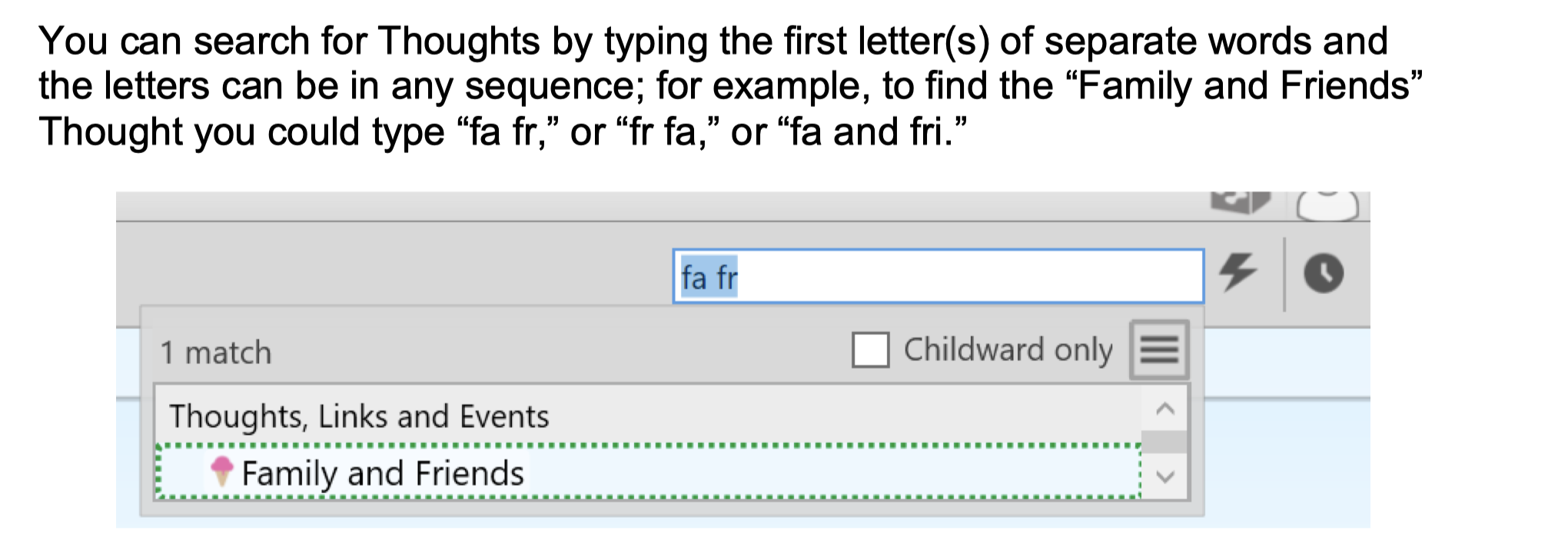The width and height of the screenshot is (1568, 546).
Task: Click the instruction paragraph above the screenshot
Action: (730, 85)
